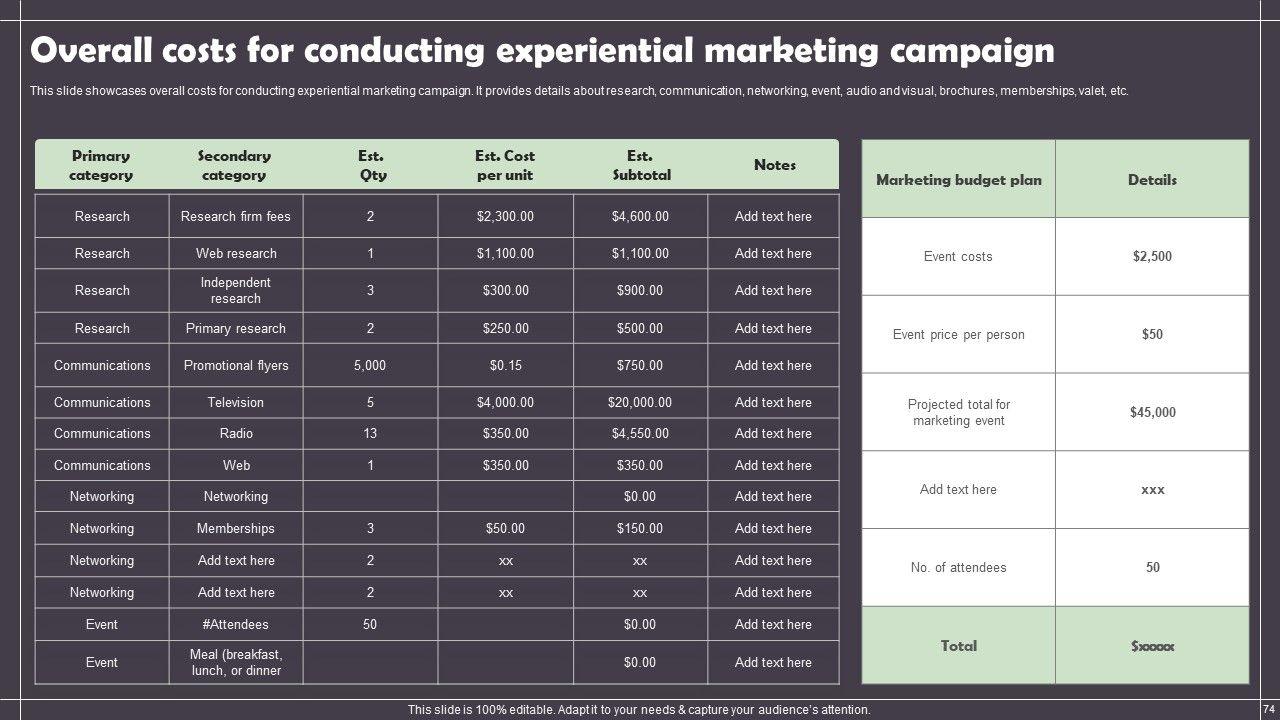The width and height of the screenshot is (1280, 720).
Task: Select the '$xxxxx' total value cell
Action: [x=1152, y=646]
